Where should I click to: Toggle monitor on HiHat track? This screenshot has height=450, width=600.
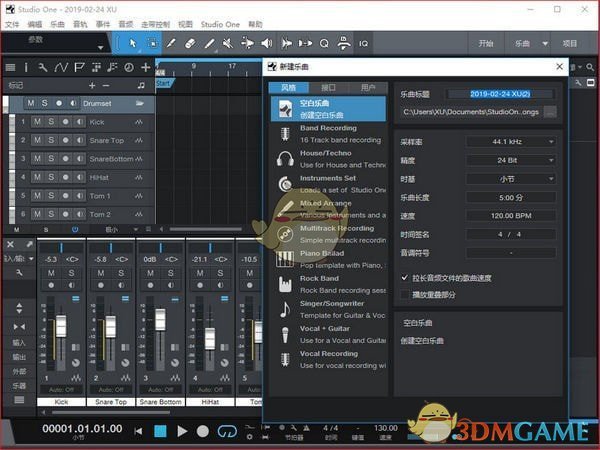80,177
